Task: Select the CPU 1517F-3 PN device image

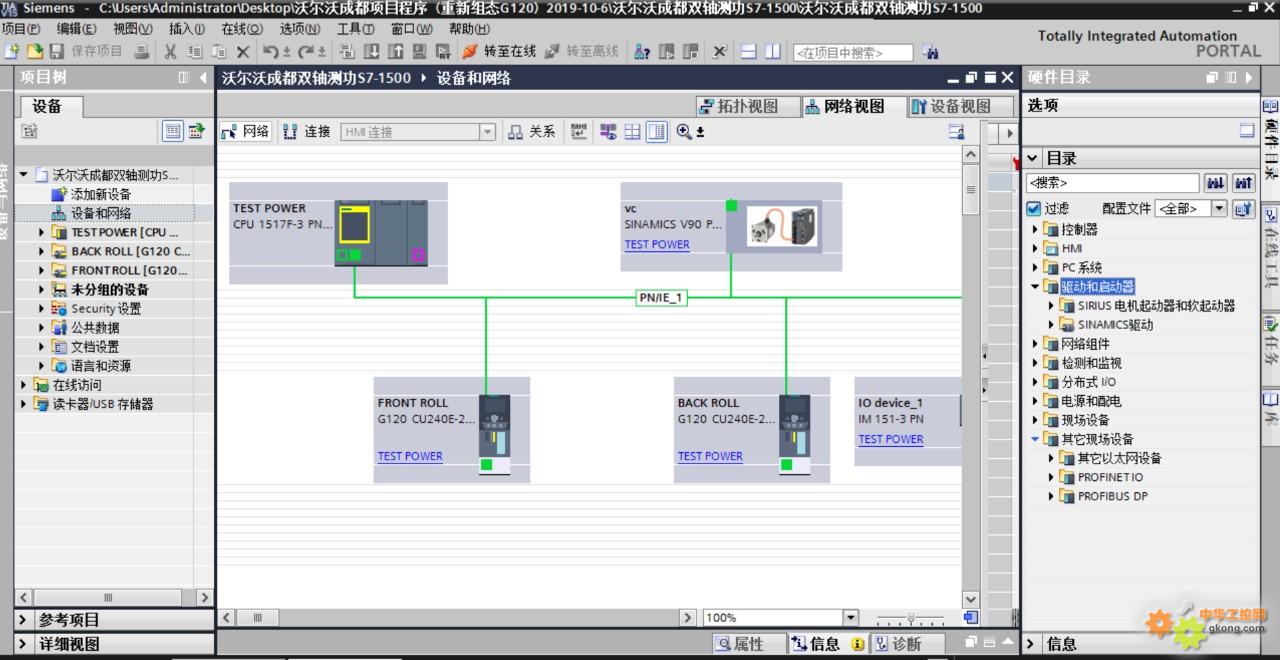Action: [x=381, y=232]
